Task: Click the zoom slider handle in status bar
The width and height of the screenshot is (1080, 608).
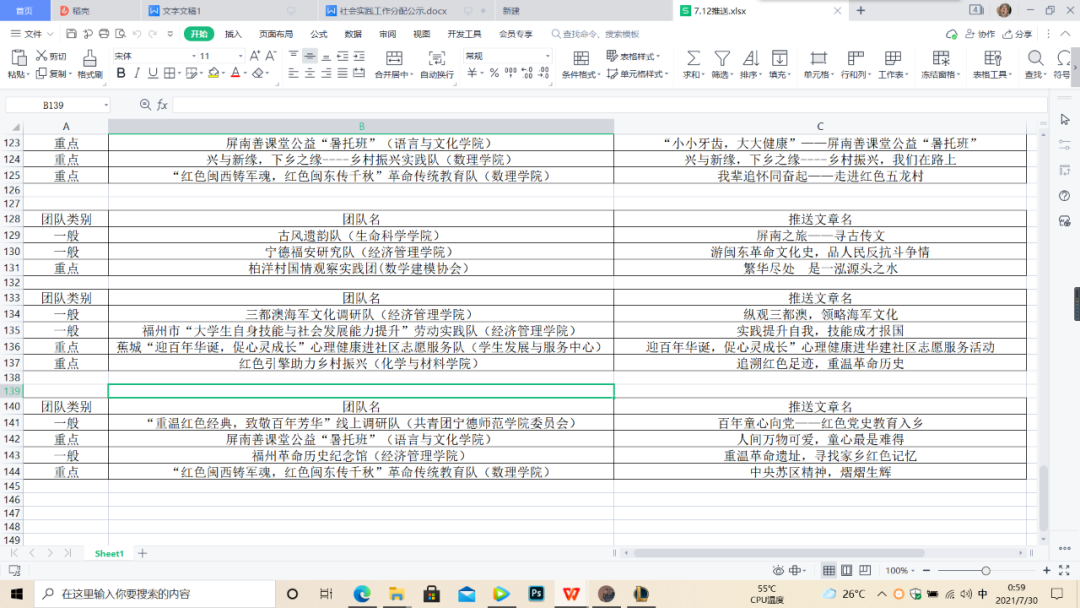Action: pyautogui.click(x=986, y=570)
